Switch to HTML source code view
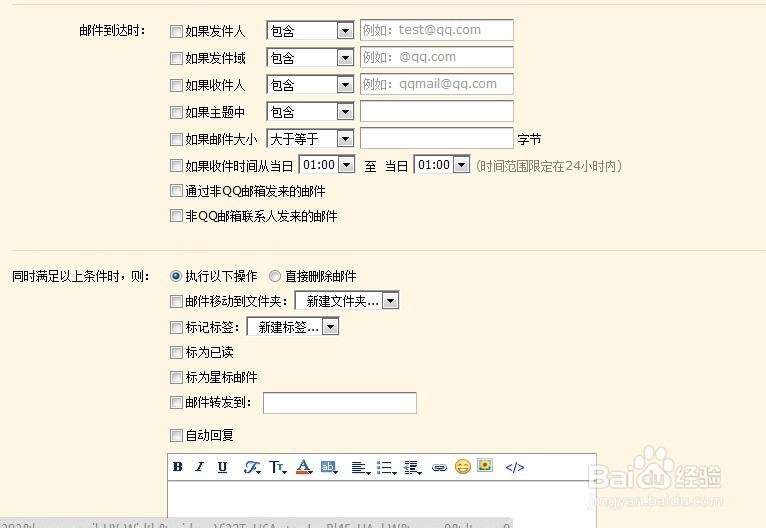Image resolution: width=766 pixels, height=528 pixels. [514, 467]
